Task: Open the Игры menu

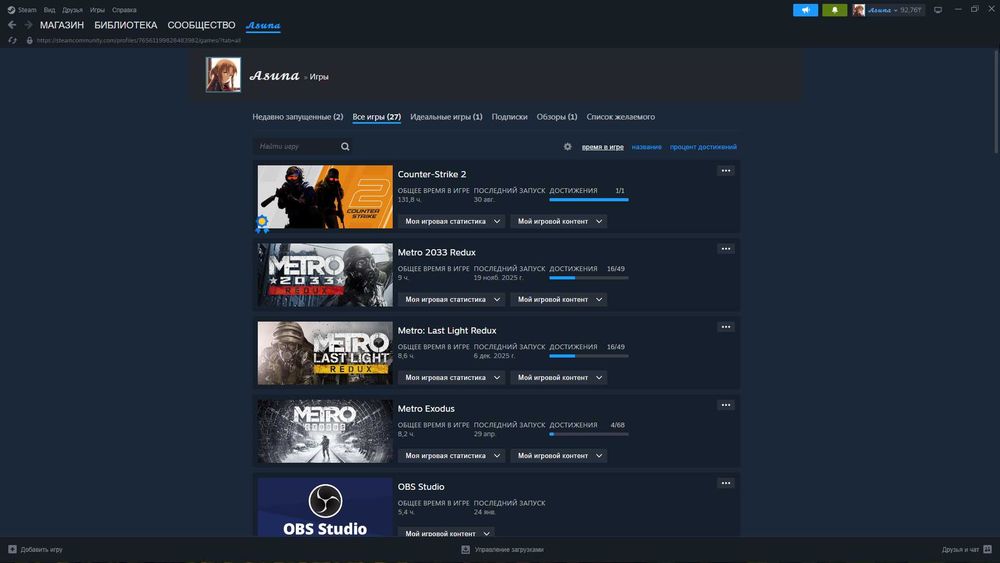Action: pyautogui.click(x=97, y=10)
